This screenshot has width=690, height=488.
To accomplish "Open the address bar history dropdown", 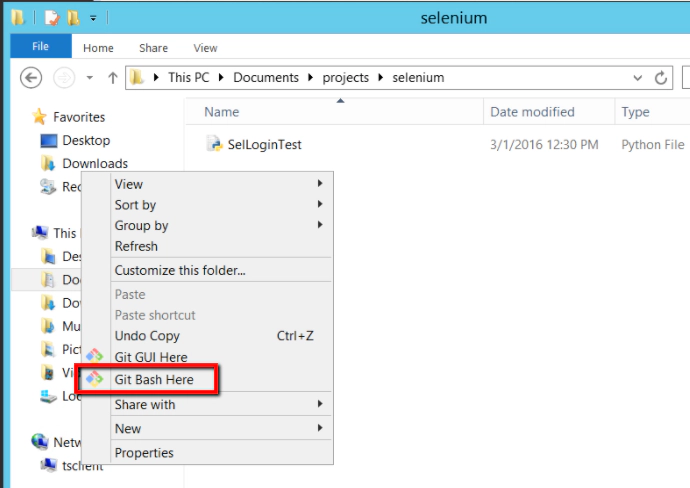I will point(637,78).
